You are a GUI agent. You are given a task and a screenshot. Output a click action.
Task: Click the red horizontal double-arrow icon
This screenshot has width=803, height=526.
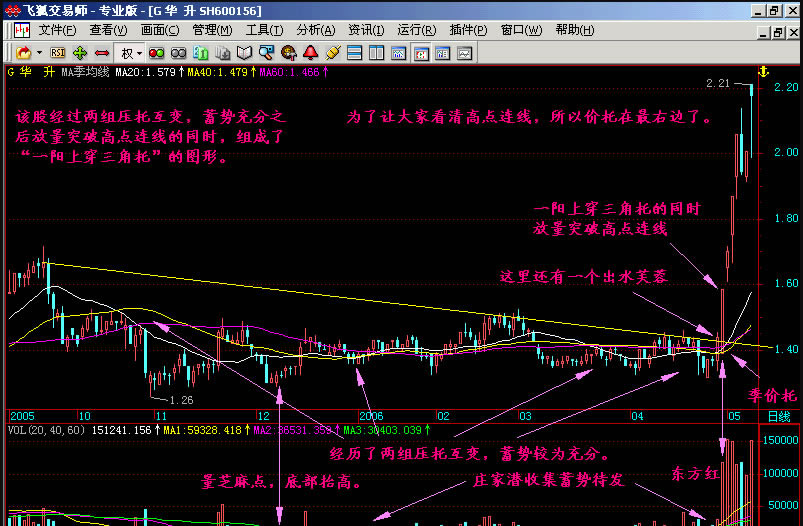pyautogui.click(x=100, y=52)
